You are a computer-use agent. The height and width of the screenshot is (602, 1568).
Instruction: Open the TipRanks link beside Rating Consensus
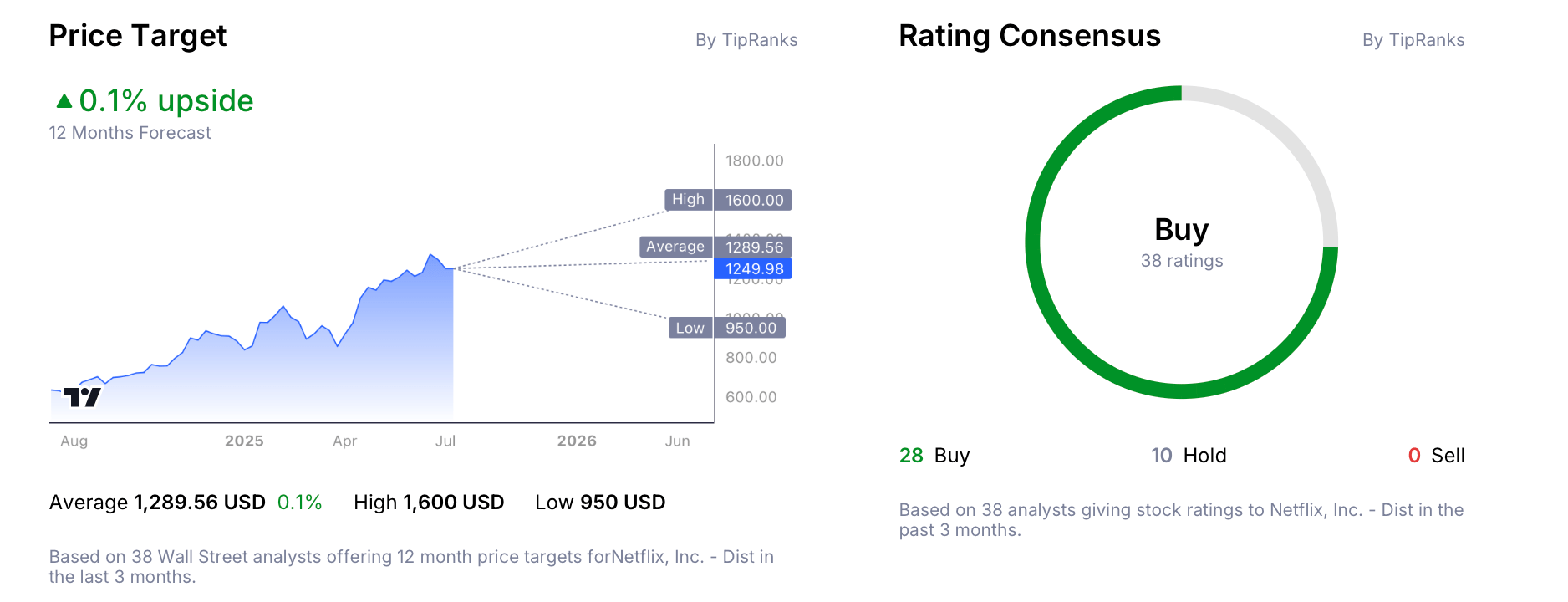pos(1413,40)
